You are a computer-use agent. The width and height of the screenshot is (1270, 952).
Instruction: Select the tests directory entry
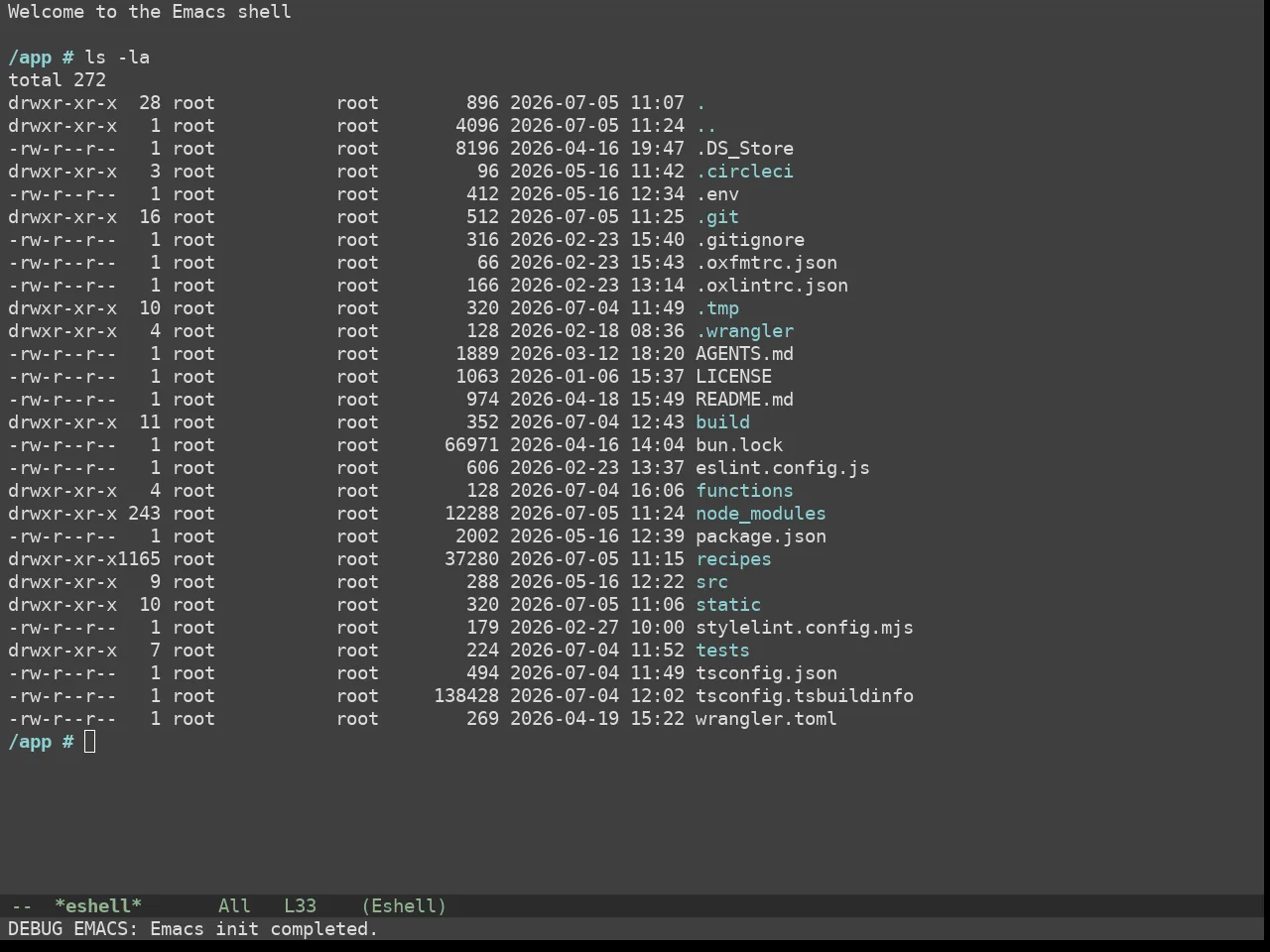click(x=722, y=651)
